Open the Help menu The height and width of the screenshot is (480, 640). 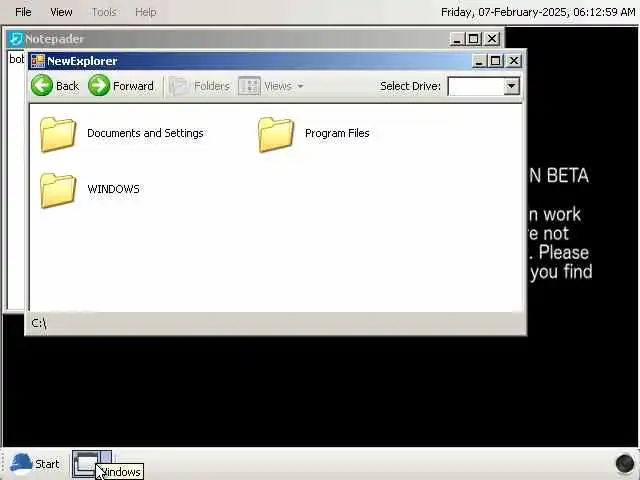pos(146,12)
